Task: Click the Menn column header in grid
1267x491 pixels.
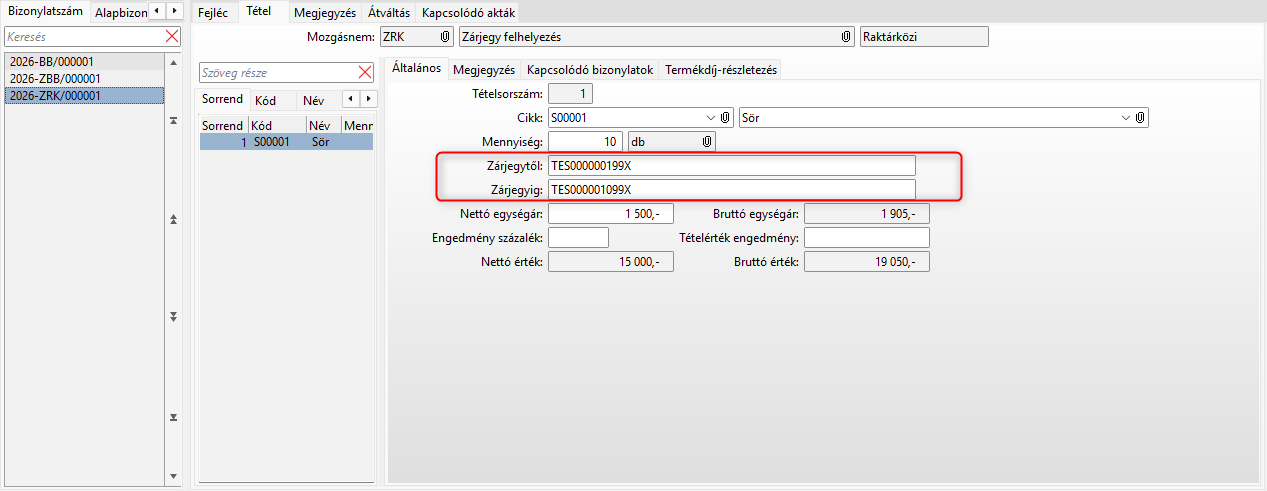Action: coord(357,126)
